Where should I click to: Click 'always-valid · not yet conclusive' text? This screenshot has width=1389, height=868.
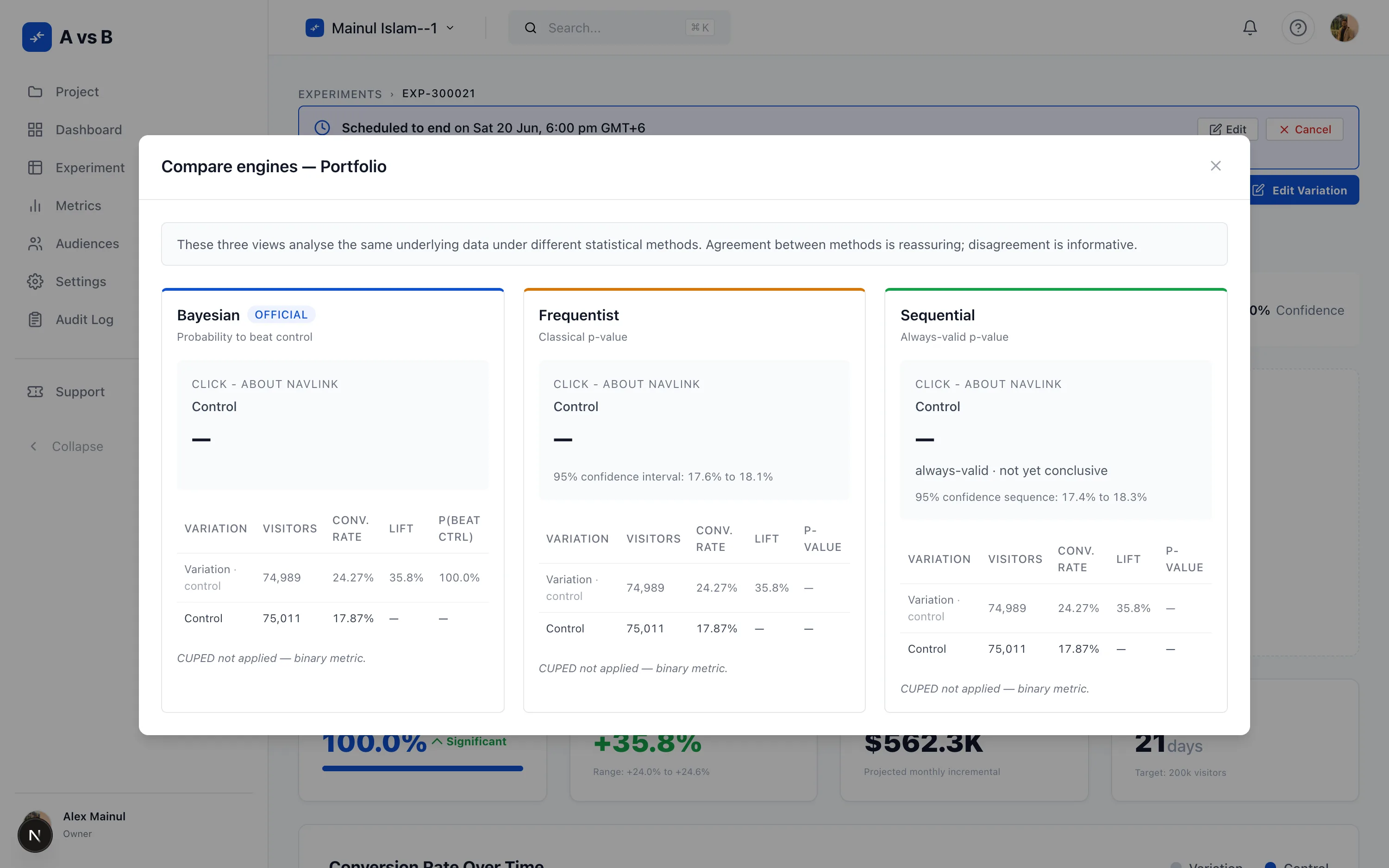[1011, 471]
